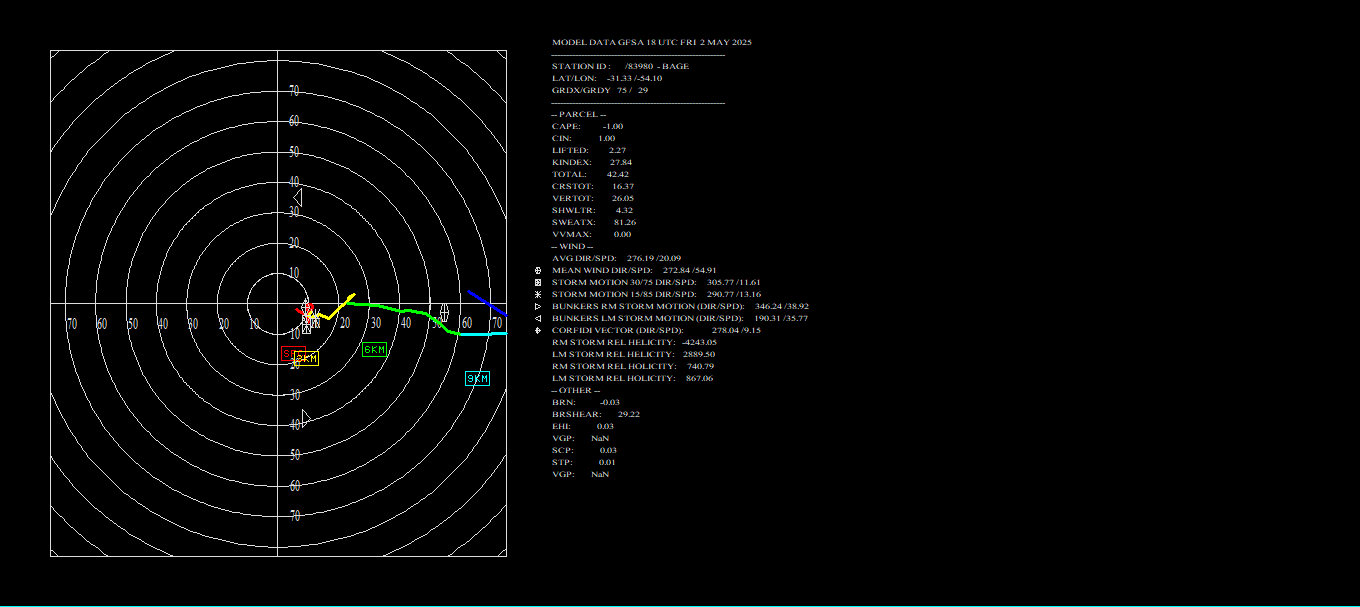
Task: Click the AVG DIR/SPD 276.19 /20.09 line
Action: point(617,258)
